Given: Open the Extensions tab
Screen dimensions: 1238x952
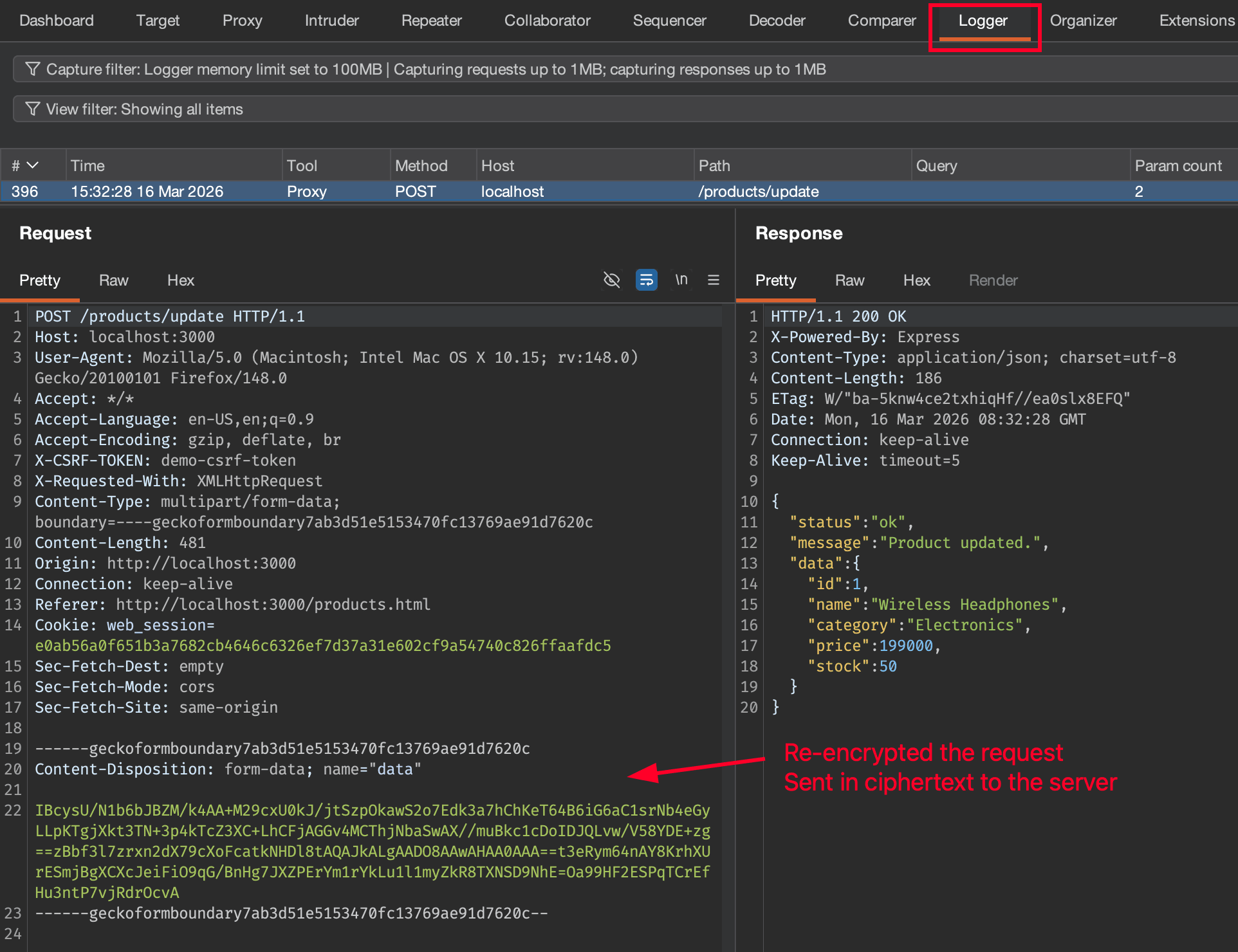Looking at the screenshot, I should [x=1196, y=20].
